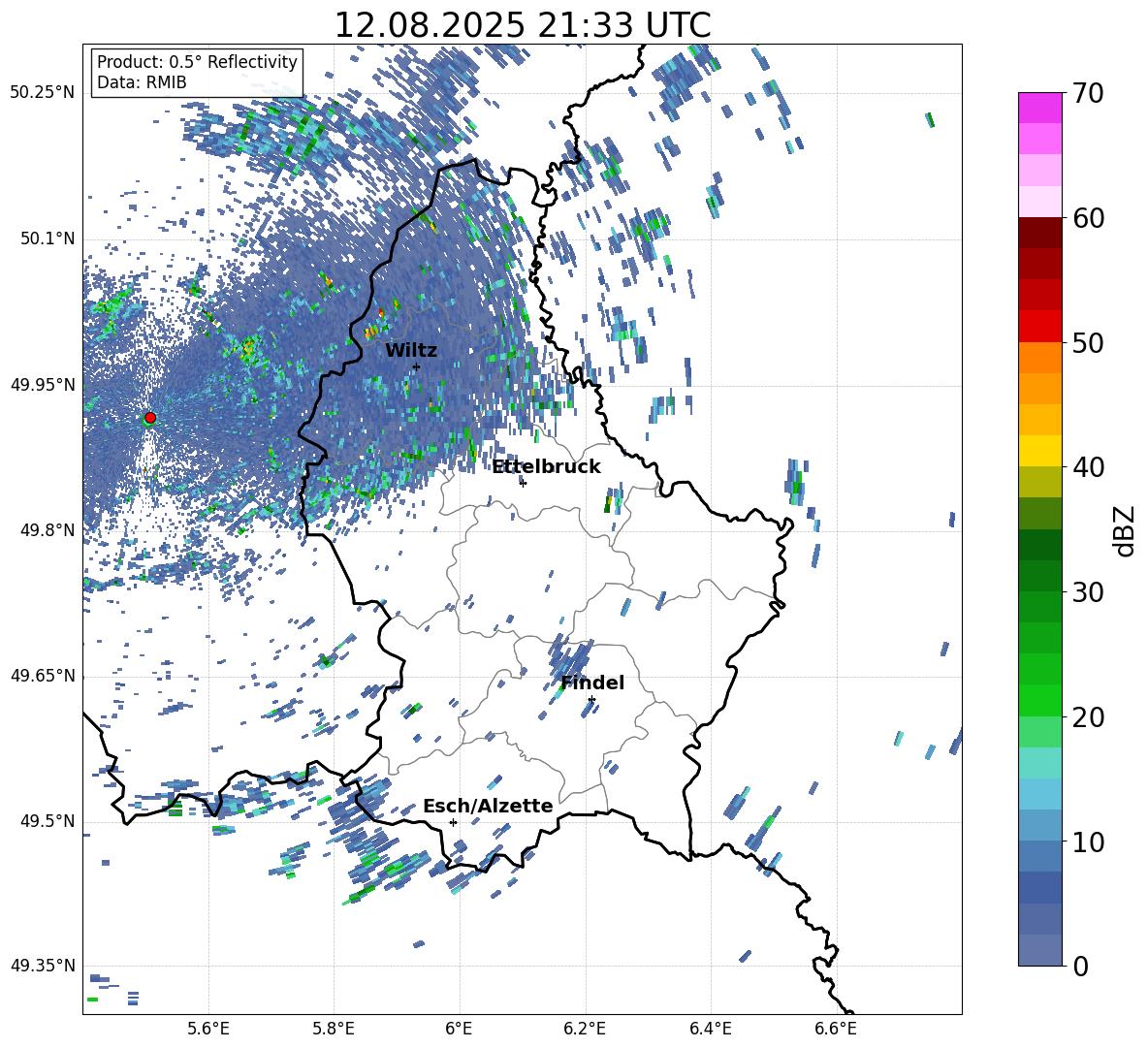This screenshot has width=1148, height=1048.
Task: Click the turquoise colorbar segment between 10 and 20
Action: click(1039, 763)
